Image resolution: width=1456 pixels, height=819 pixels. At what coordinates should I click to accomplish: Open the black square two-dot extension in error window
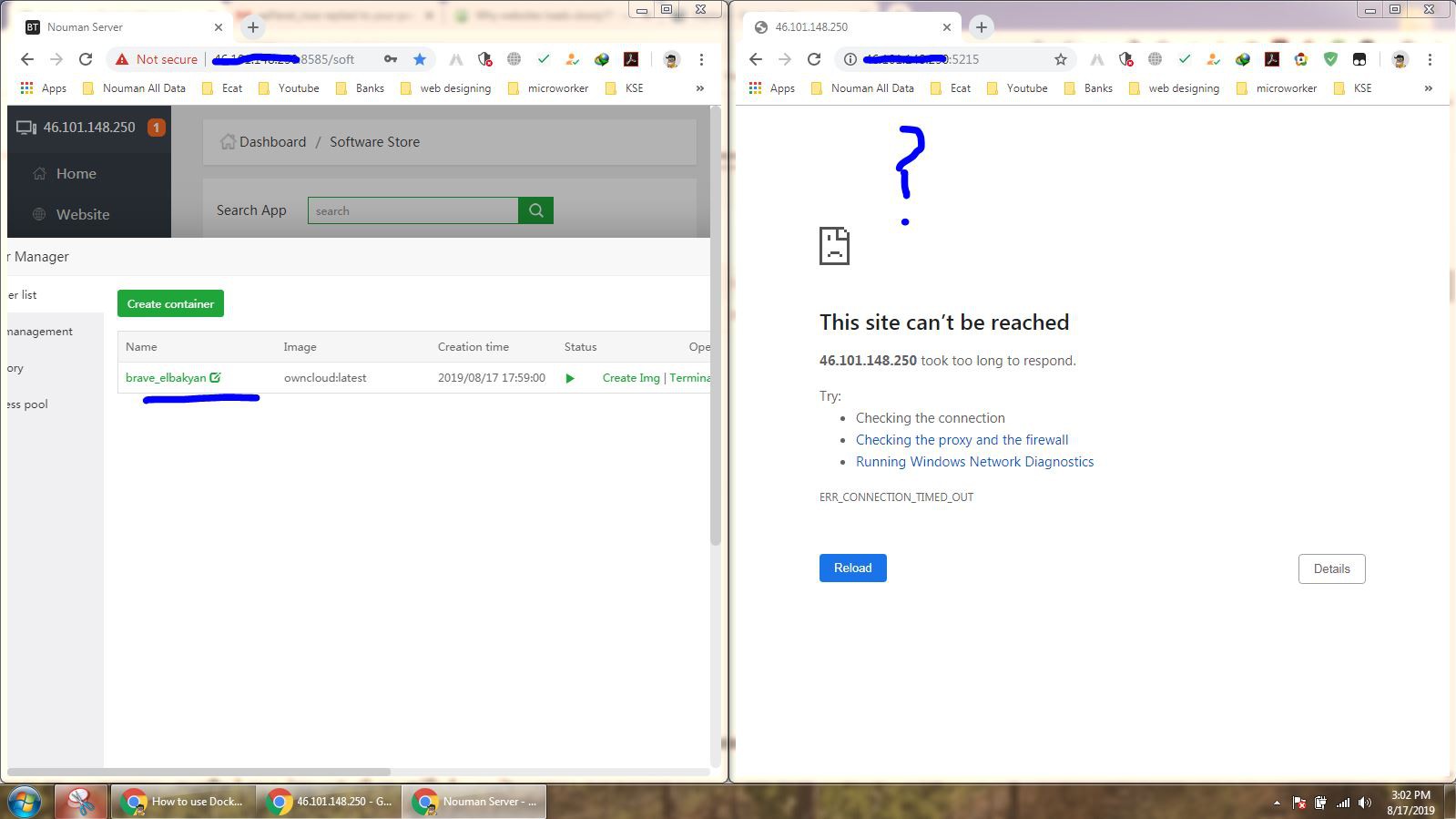point(1359,59)
